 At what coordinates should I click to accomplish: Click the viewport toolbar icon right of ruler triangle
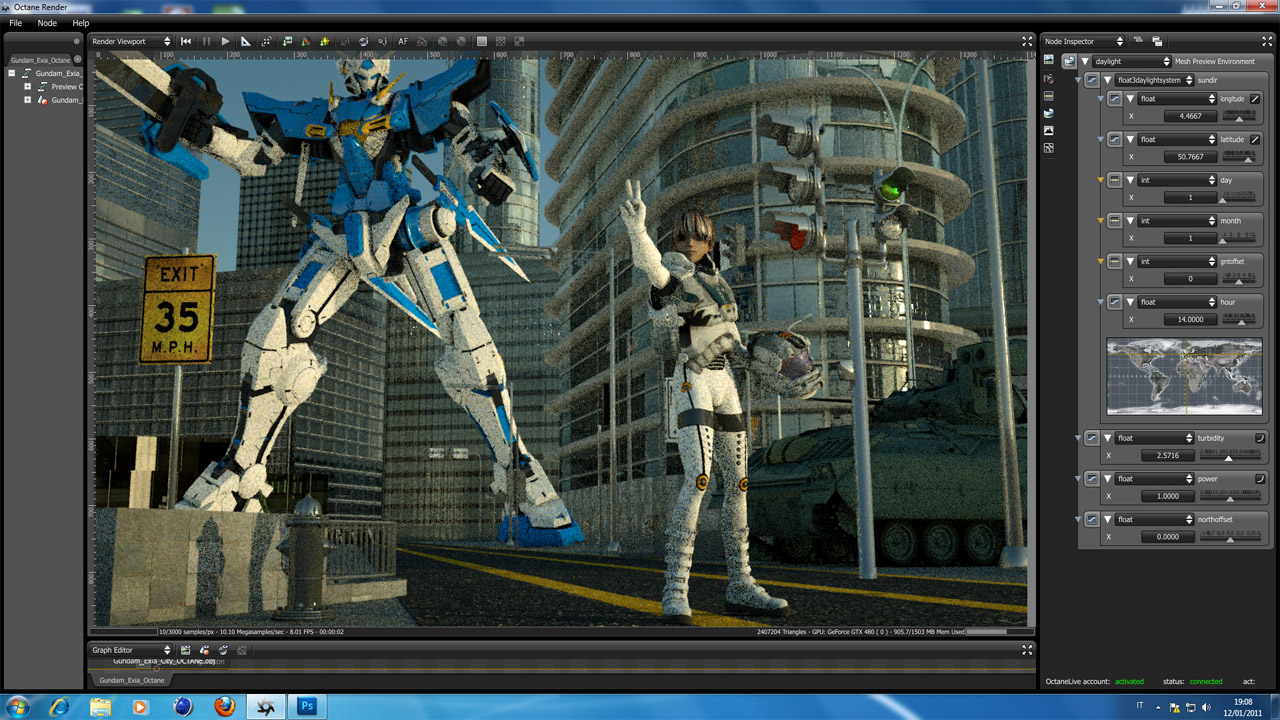(x=266, y=41)
